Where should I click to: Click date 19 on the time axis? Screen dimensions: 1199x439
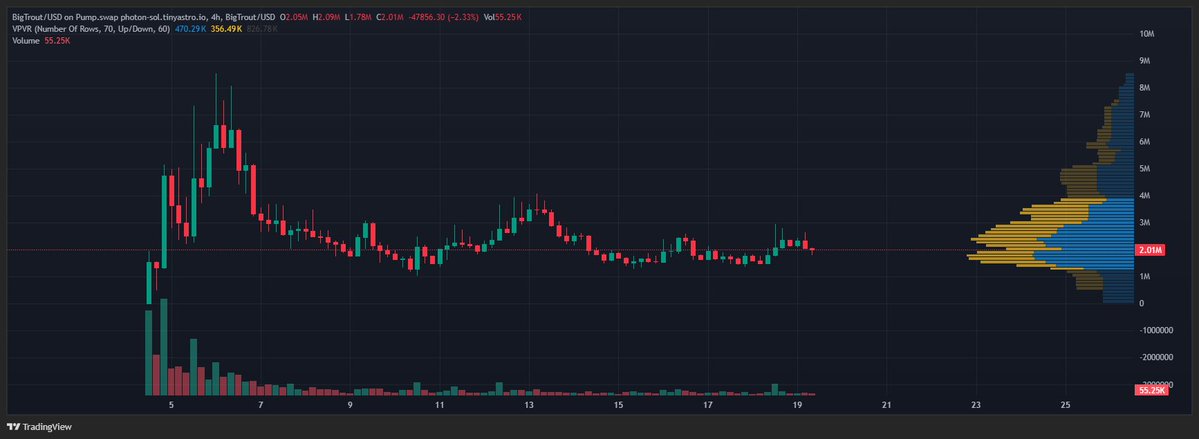coord(798,405)
